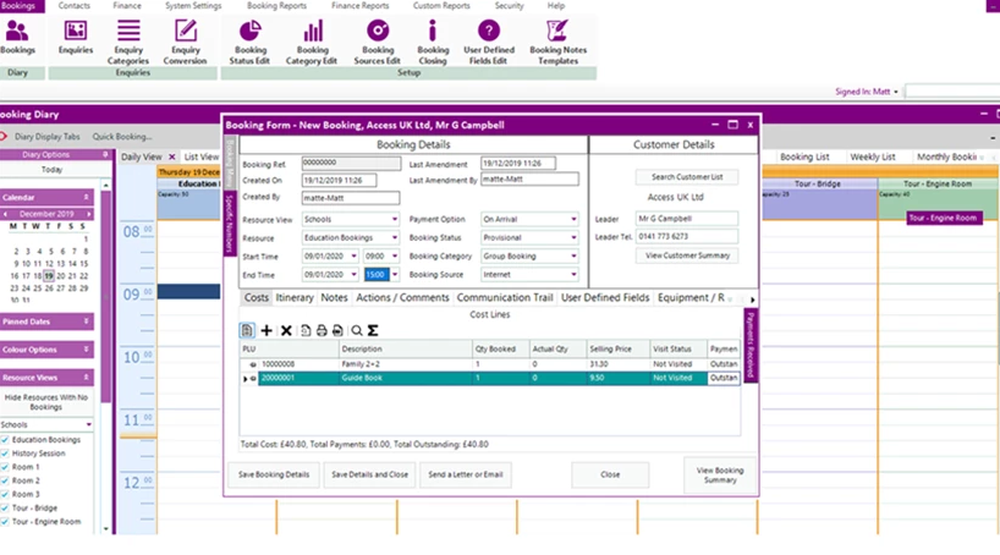
Task: Open Enquiry Categories in the ribbon
Action: point(128,41)
